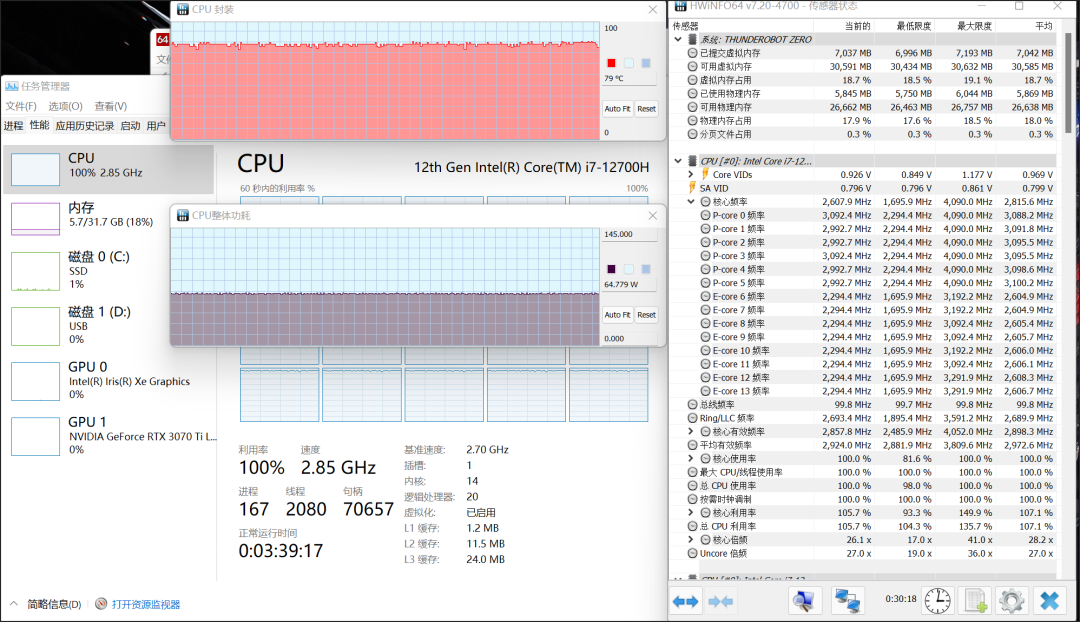Viewport: 1080px width, 622px height.
Task: Click the sensor icon for 总线频率
Action: point(692,404)
